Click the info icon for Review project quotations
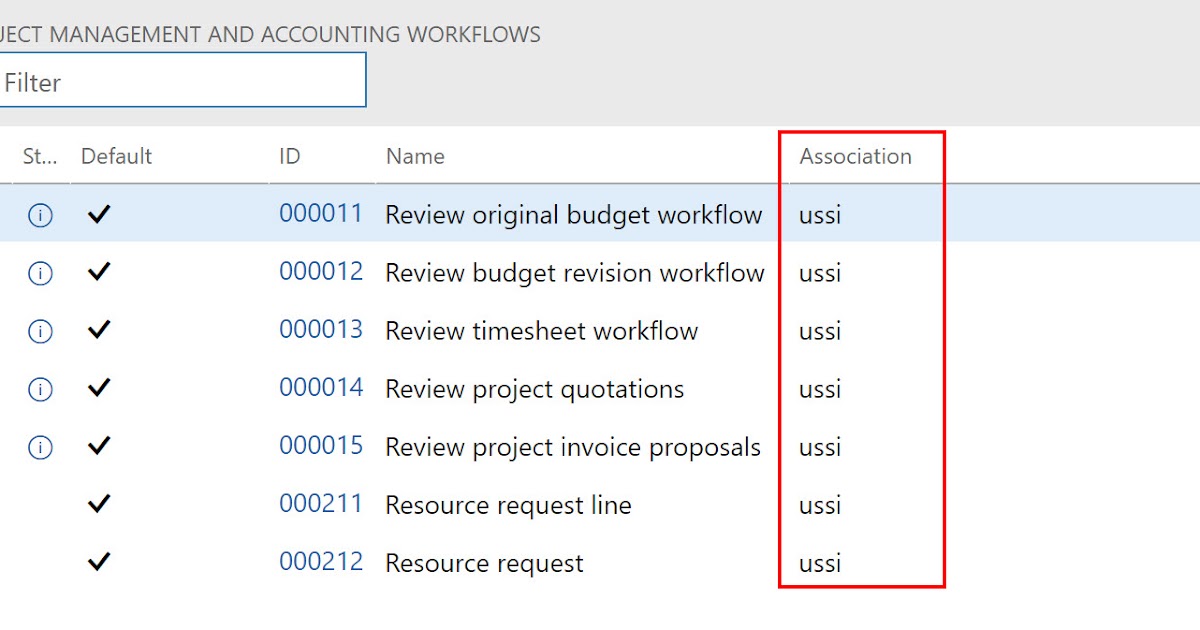This screenshot has height=630, width=1200. [x=39, y=388]
